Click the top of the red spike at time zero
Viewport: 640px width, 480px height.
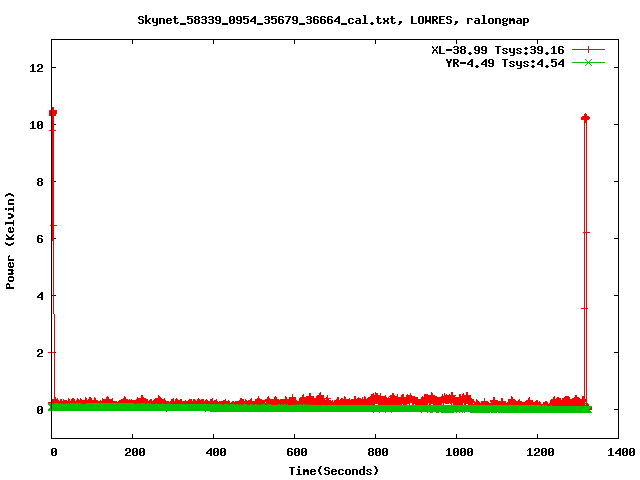pyautogui.click(x=53, y=112)
